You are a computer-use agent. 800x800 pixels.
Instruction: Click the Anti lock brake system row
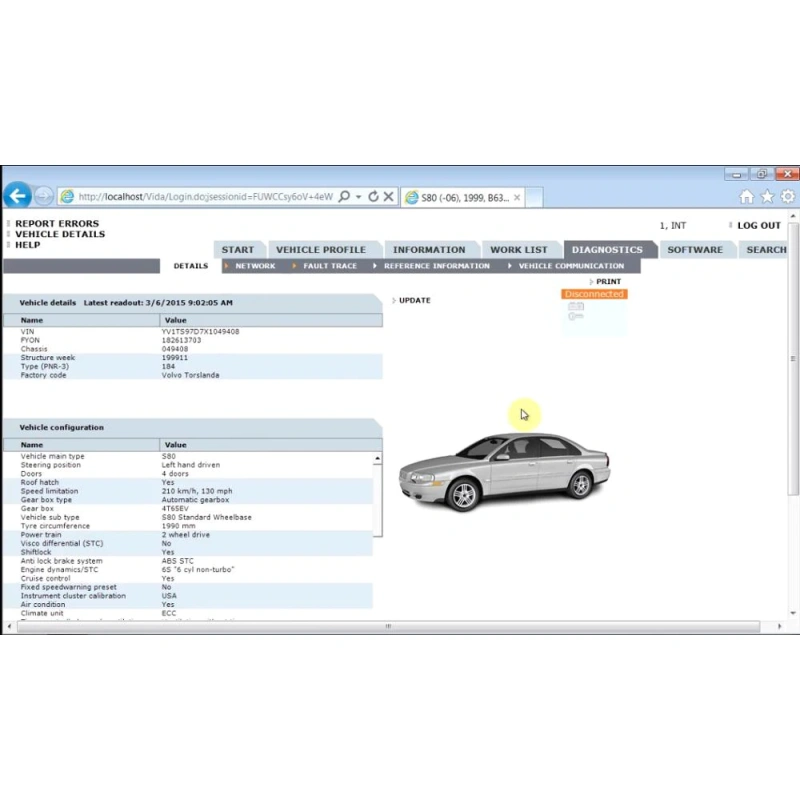point(188,561)
